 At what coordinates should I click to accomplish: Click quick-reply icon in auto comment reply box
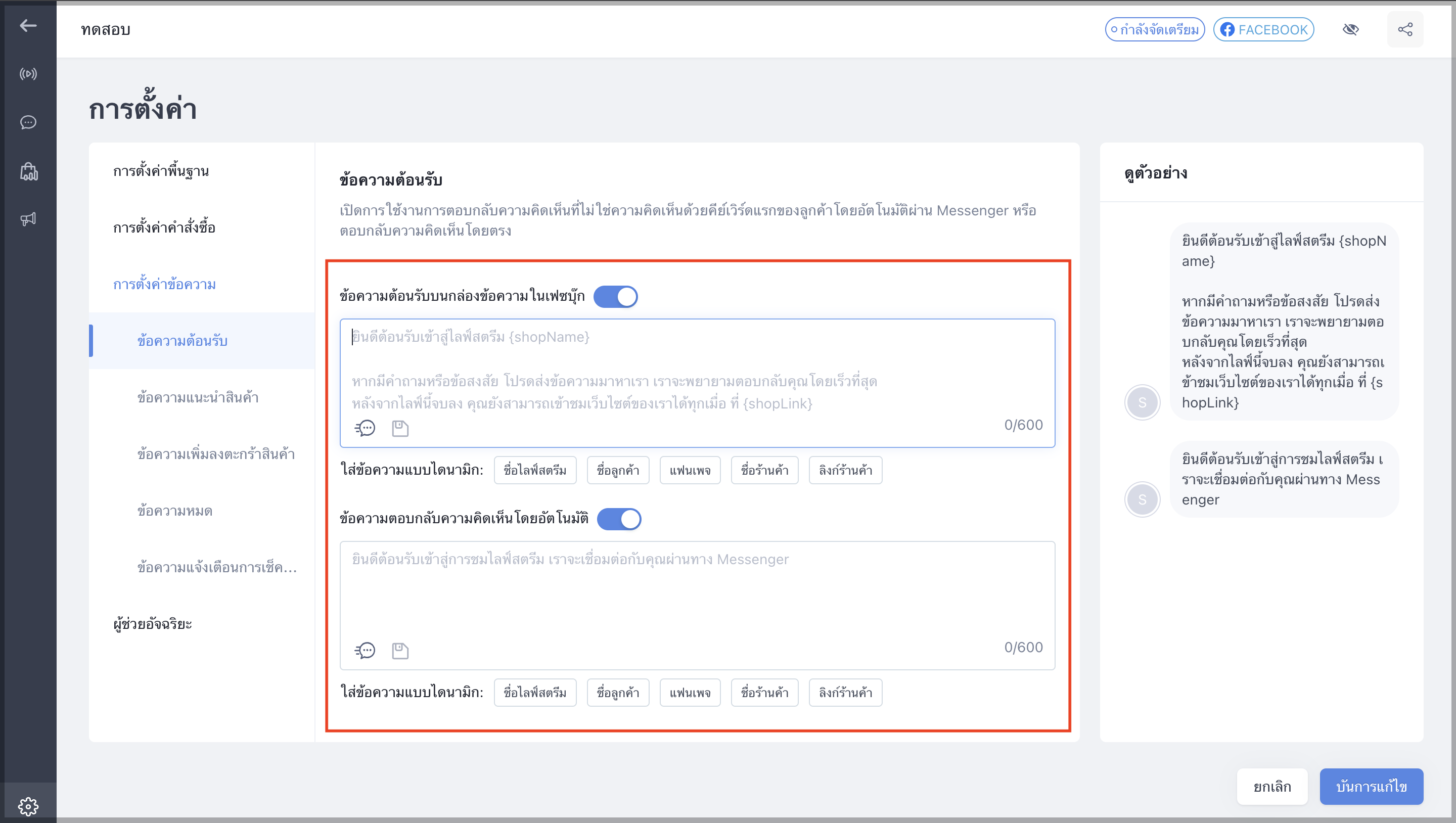365,650
